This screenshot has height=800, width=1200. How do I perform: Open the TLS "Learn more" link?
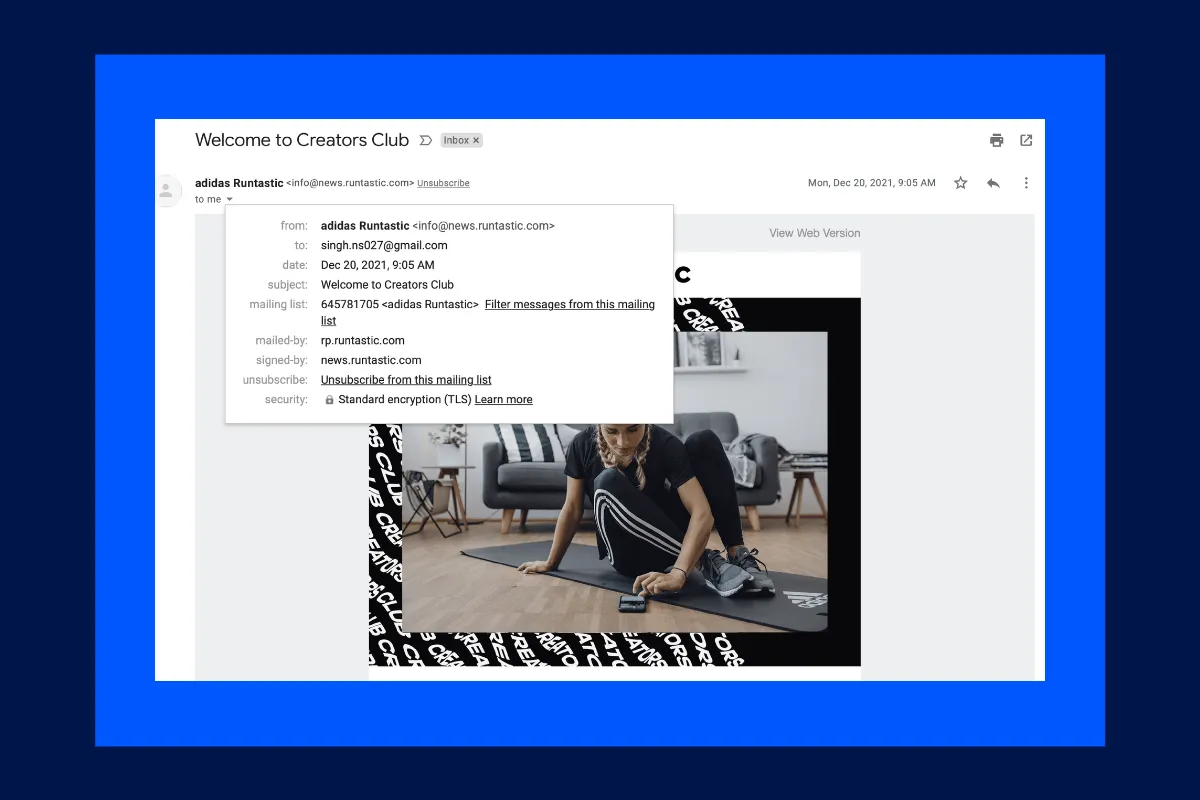tap(503, 399)
